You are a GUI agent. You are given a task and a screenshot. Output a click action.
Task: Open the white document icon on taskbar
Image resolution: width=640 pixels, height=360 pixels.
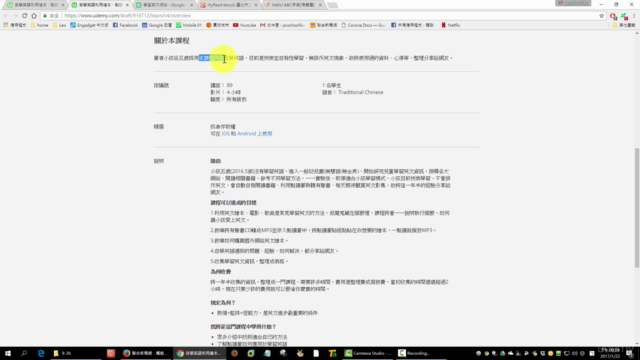point(316,353)
